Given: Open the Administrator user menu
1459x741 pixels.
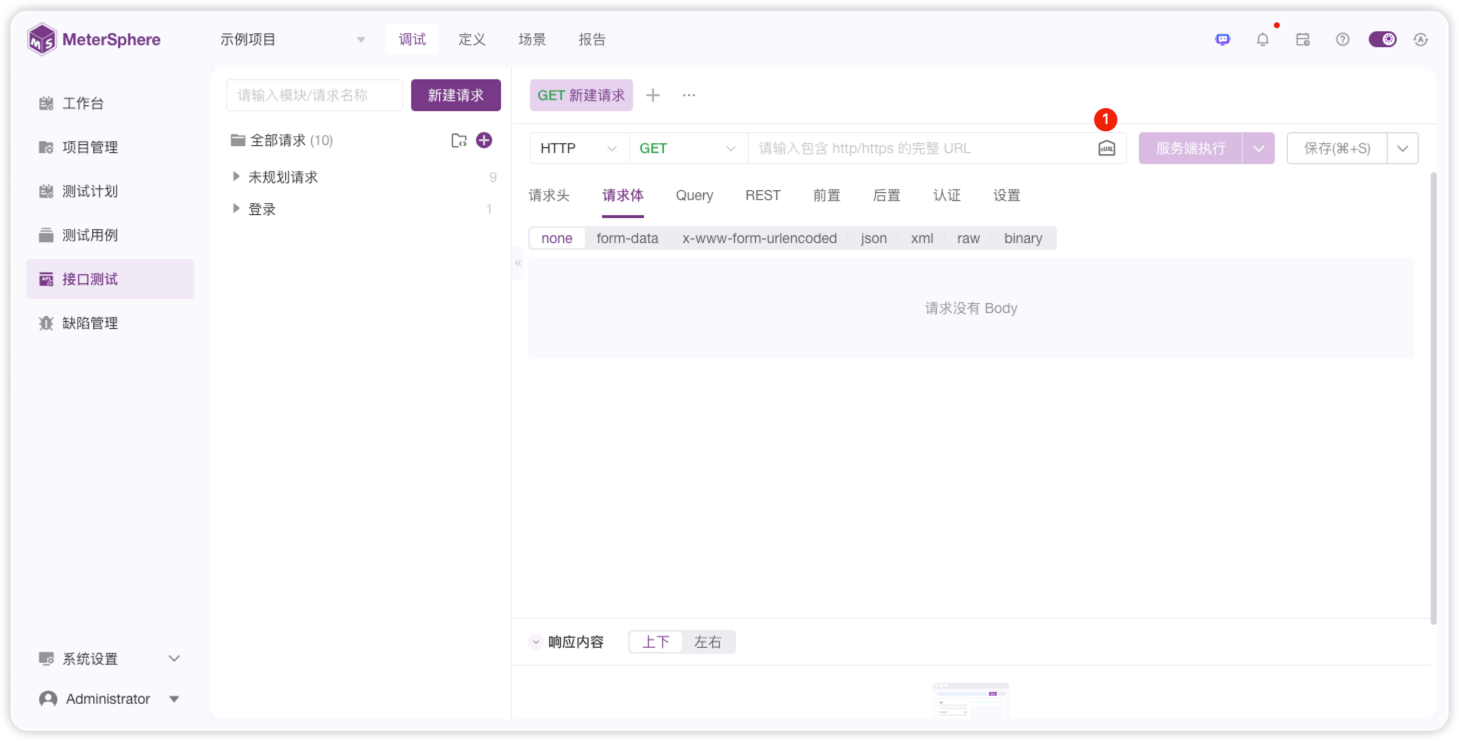Looking at the screenshot, I should click(x=110, y=699).
